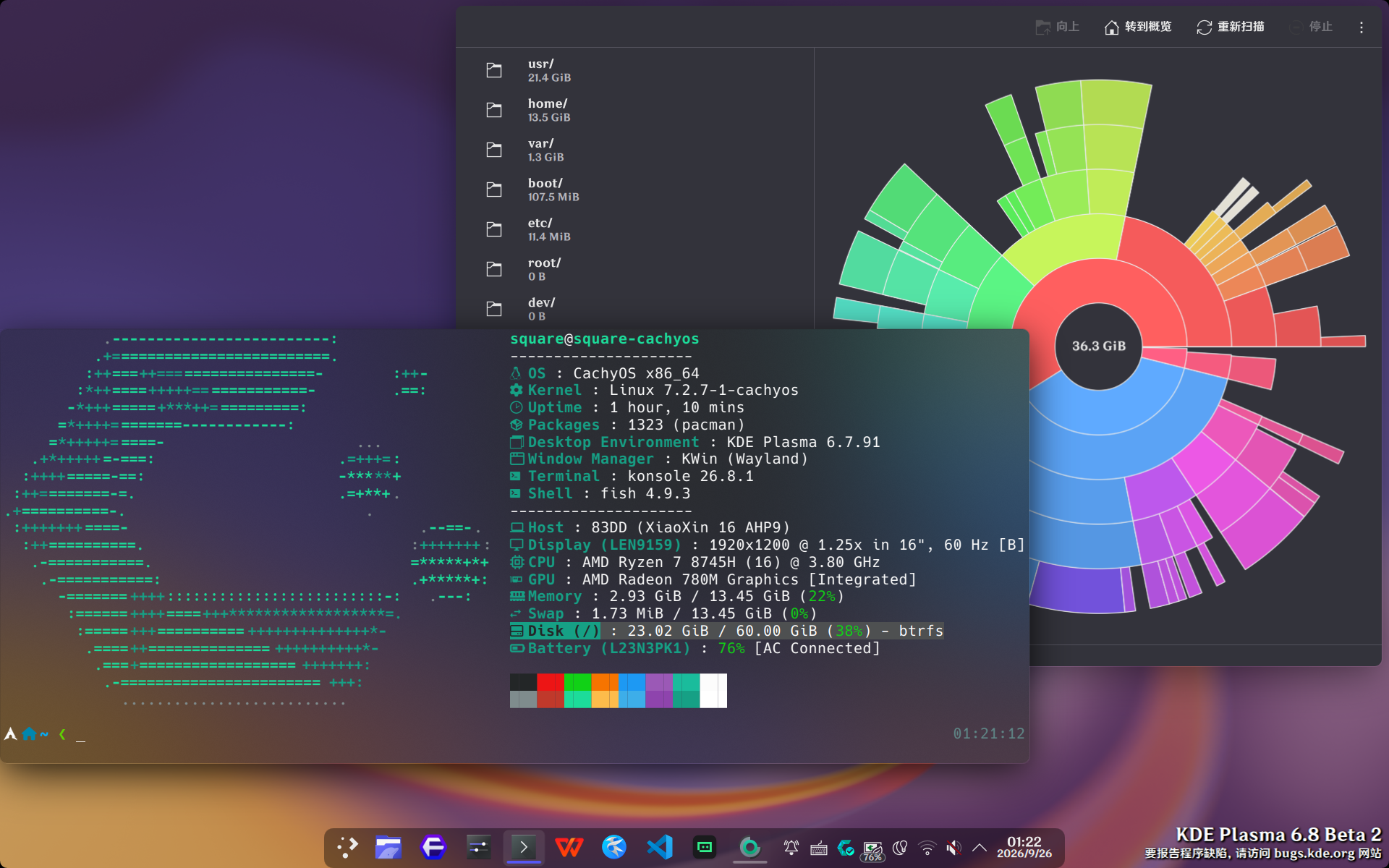Open the clock and calendar popup
This screenshot has width=1389, height=868.
[x=1024, y=847]
